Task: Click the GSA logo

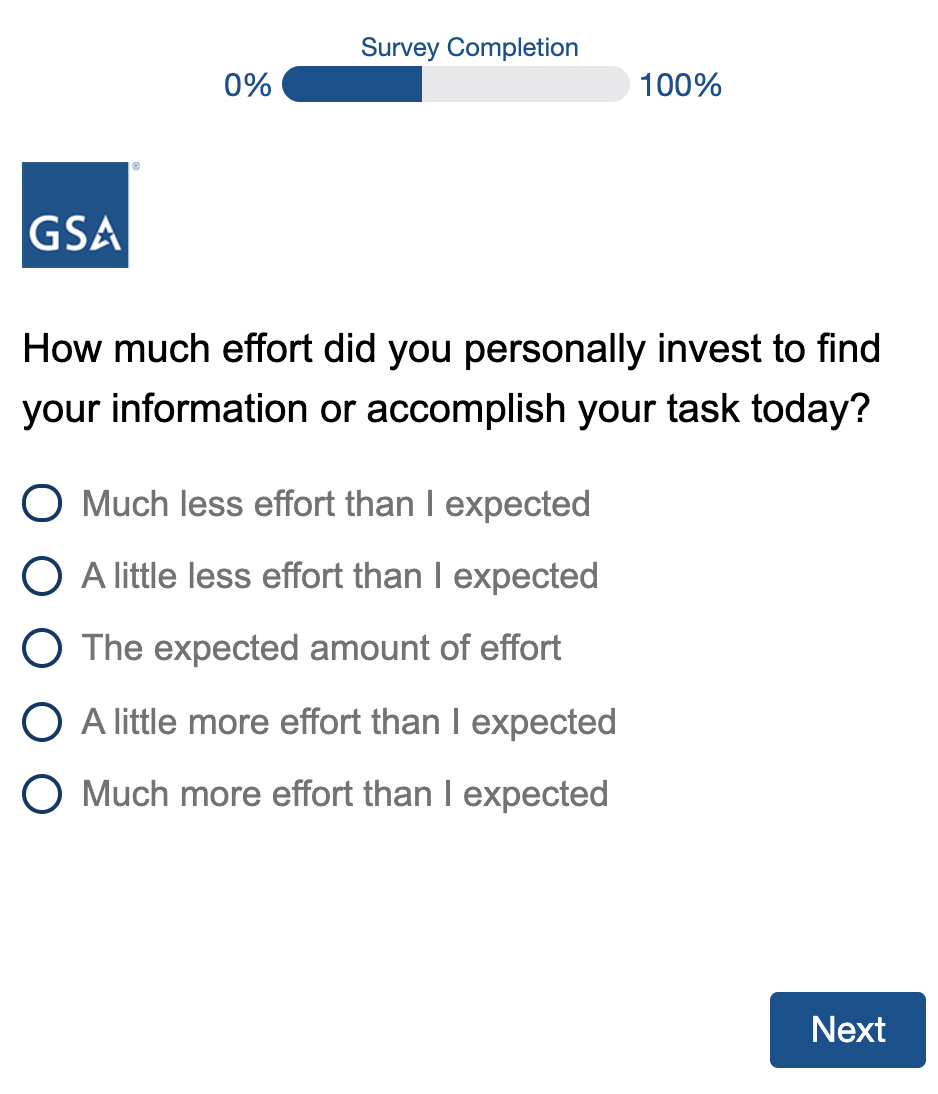Action: pos(75,215)
